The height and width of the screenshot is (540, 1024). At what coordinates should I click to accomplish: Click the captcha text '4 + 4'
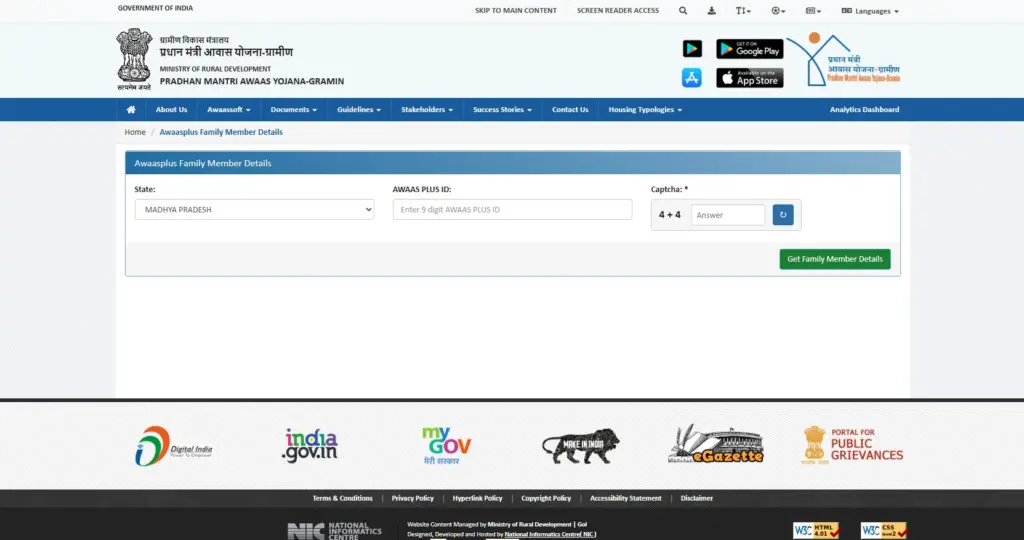669,215
